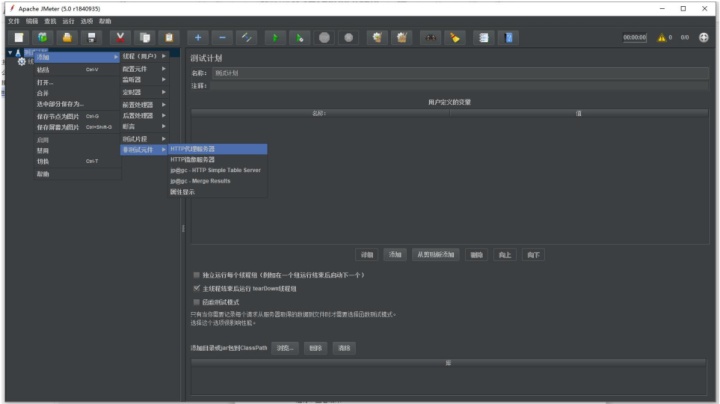Click the Paste clipboard toolbar icon
This screenshot has height=404, width=720.
point(169,38)
